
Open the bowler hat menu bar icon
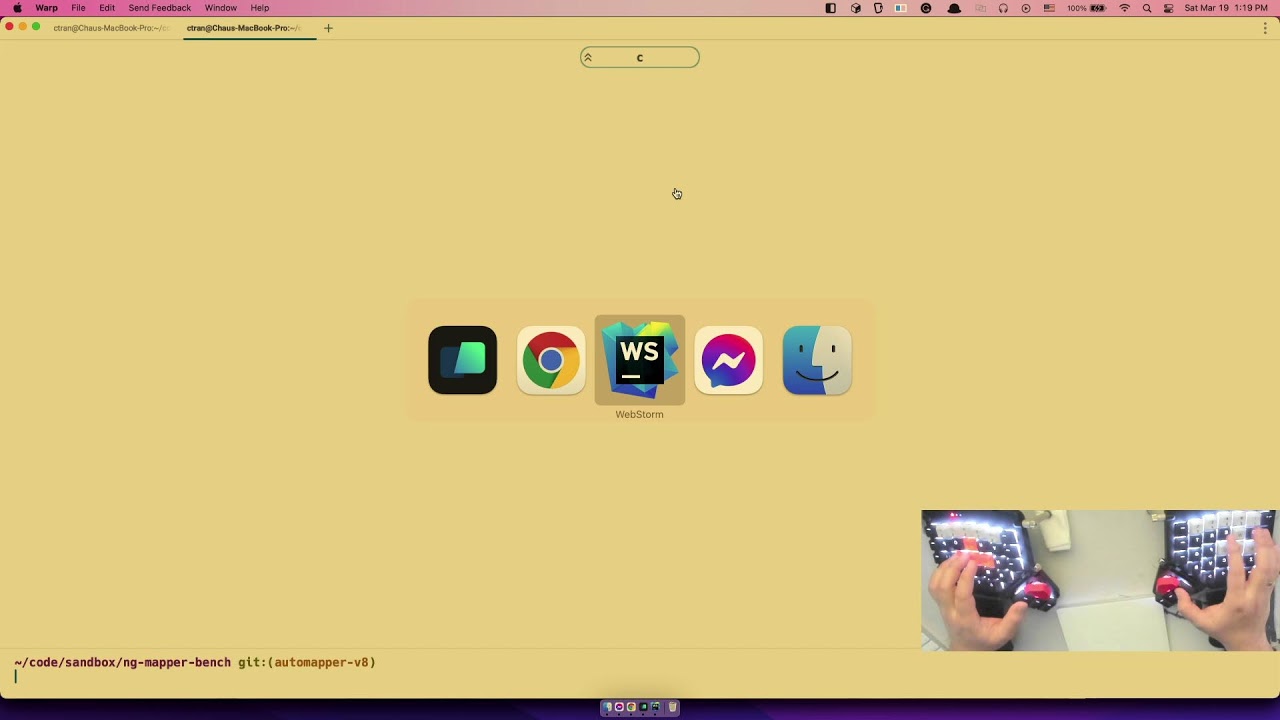click(x=954, y=8)
